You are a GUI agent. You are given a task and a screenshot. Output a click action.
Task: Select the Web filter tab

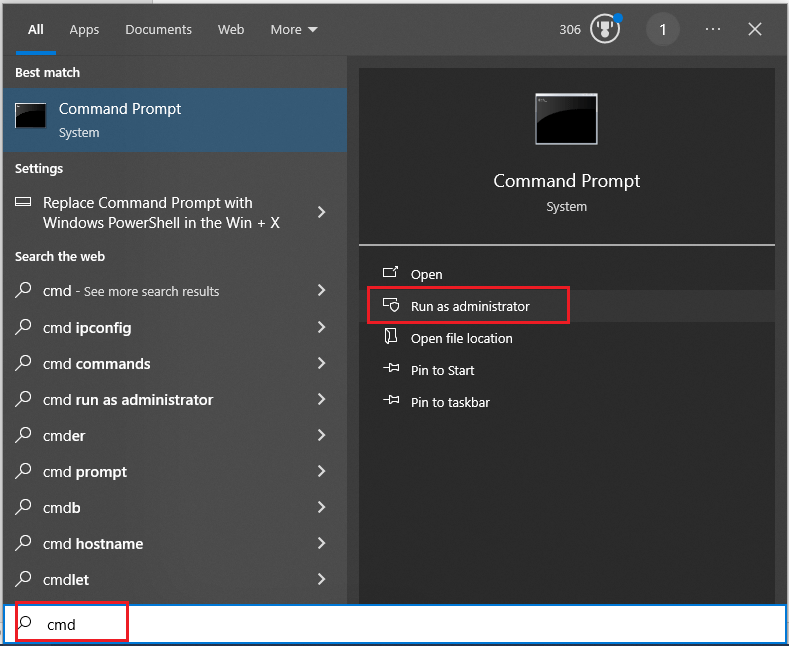(x=231, y=30)
